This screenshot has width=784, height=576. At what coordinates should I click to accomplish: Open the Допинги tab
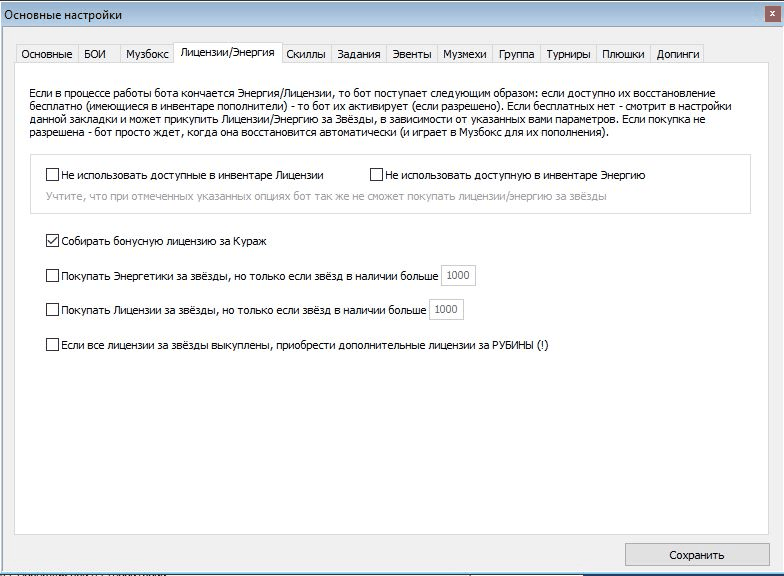coord(678,54)
